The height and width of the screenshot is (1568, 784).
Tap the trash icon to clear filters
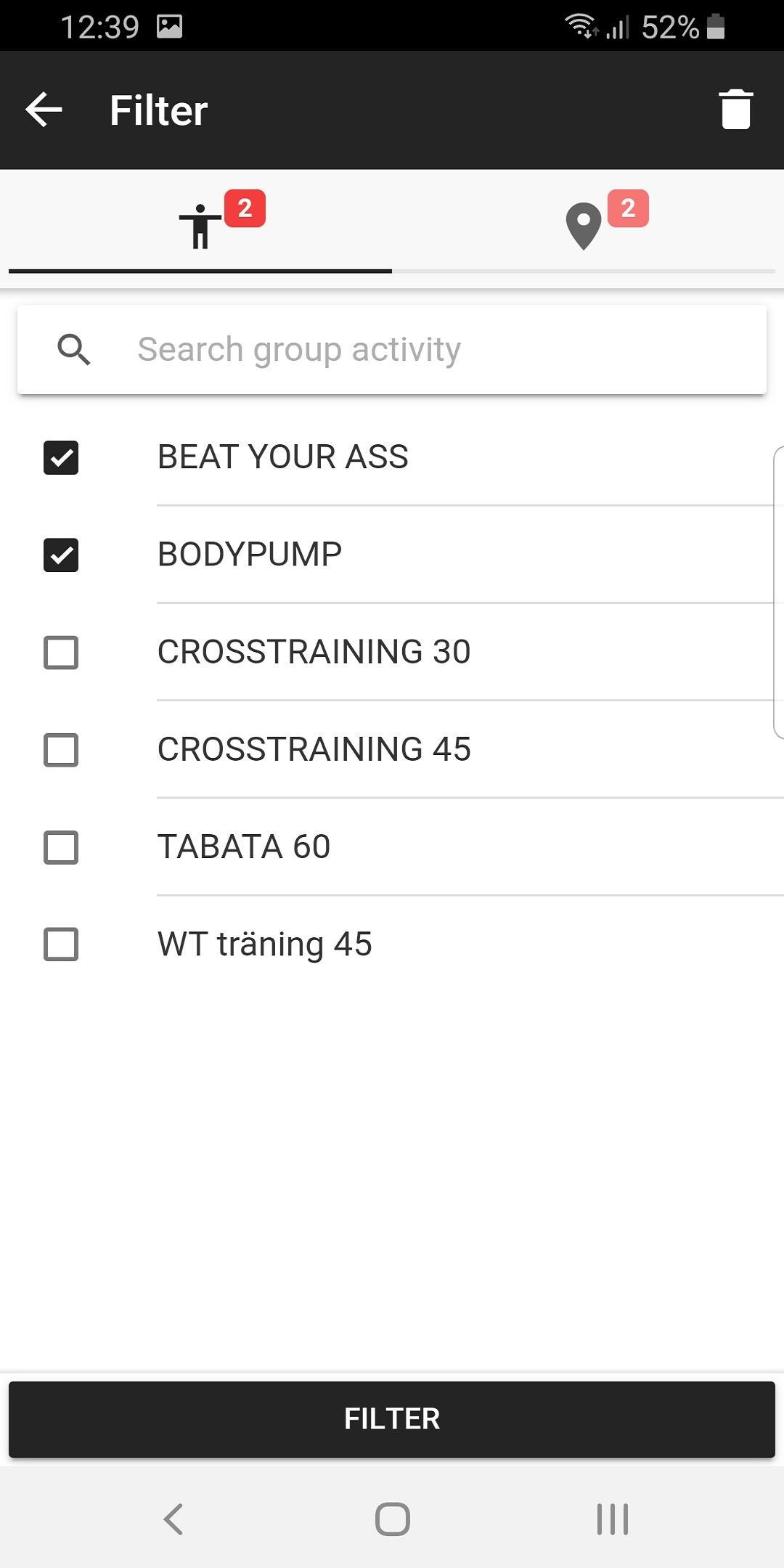735,110
